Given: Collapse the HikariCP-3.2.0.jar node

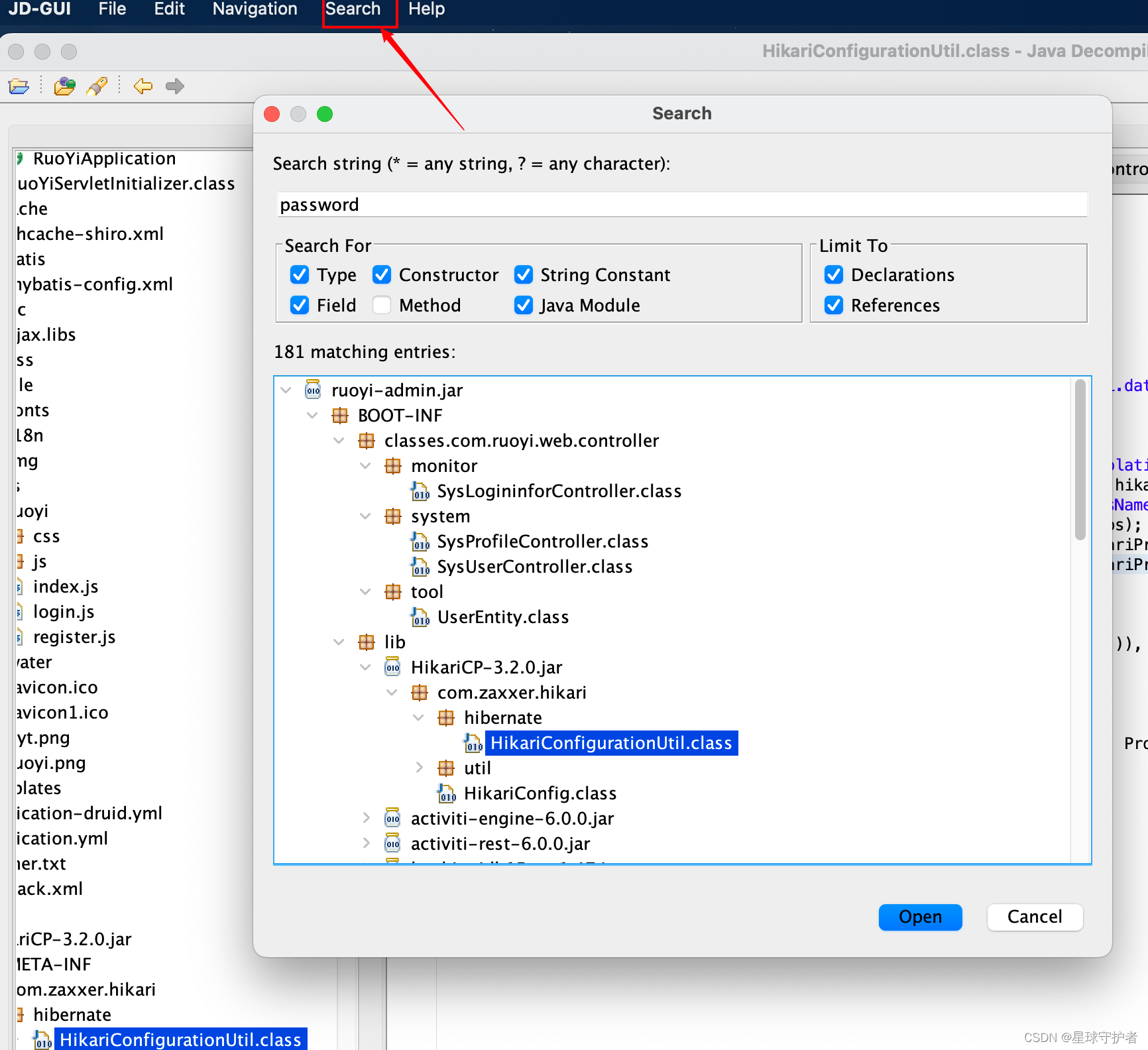Looking at the screenshot, I should tap(365, 667).
